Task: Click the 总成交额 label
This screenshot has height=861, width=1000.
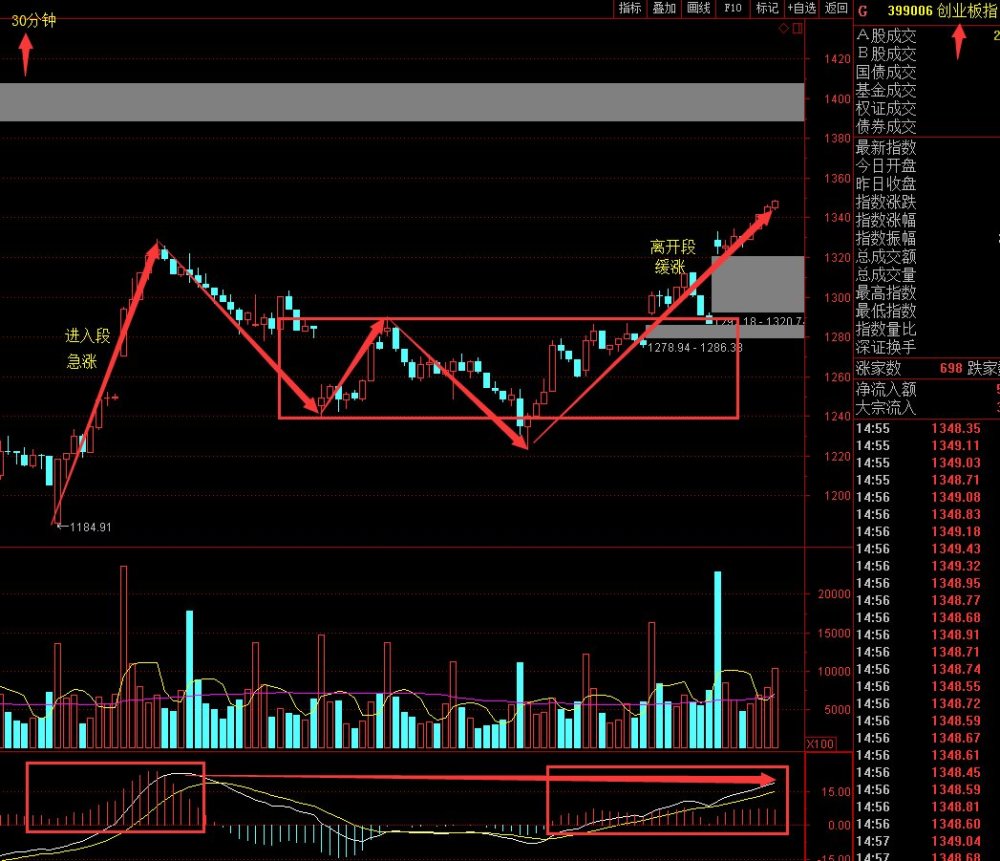Action: (886, 257)
